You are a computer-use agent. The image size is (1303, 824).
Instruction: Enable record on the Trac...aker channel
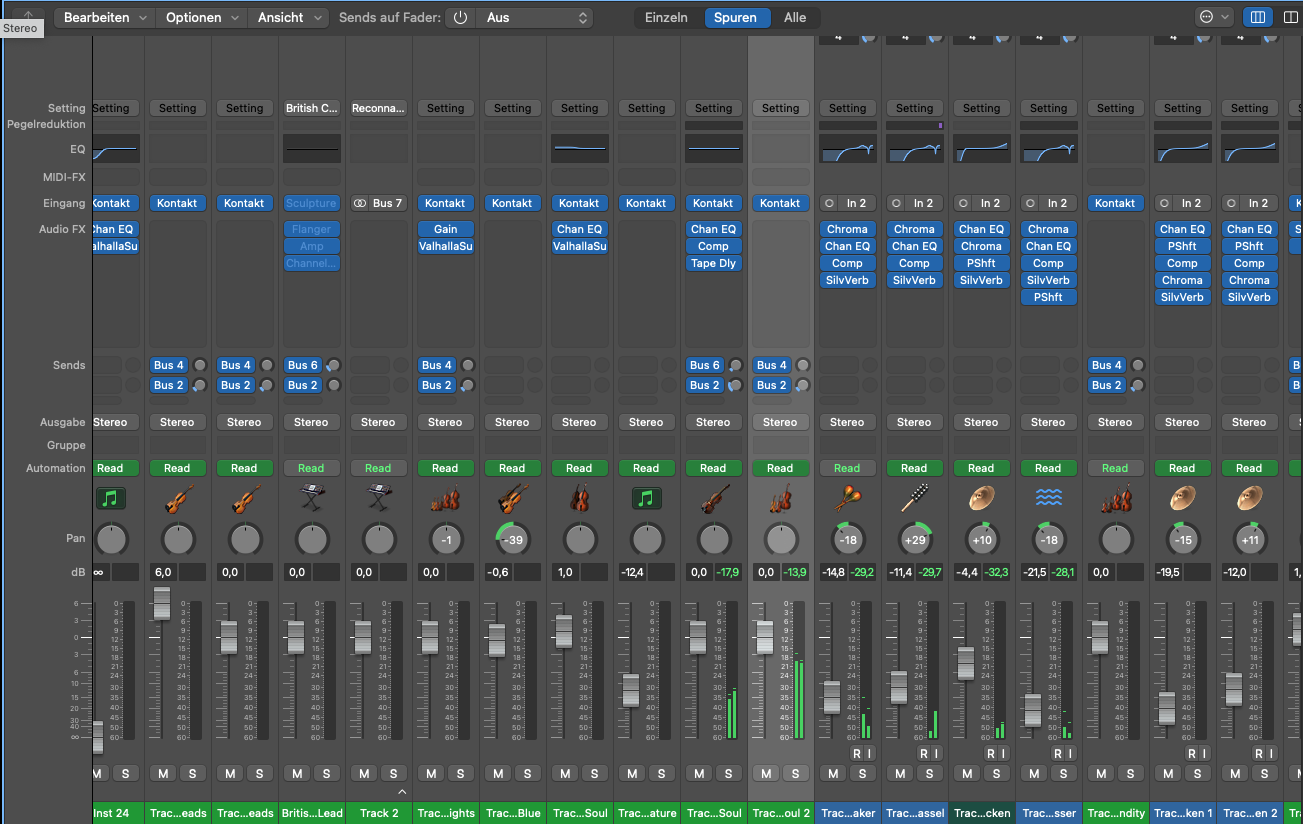tap(856, 753)
